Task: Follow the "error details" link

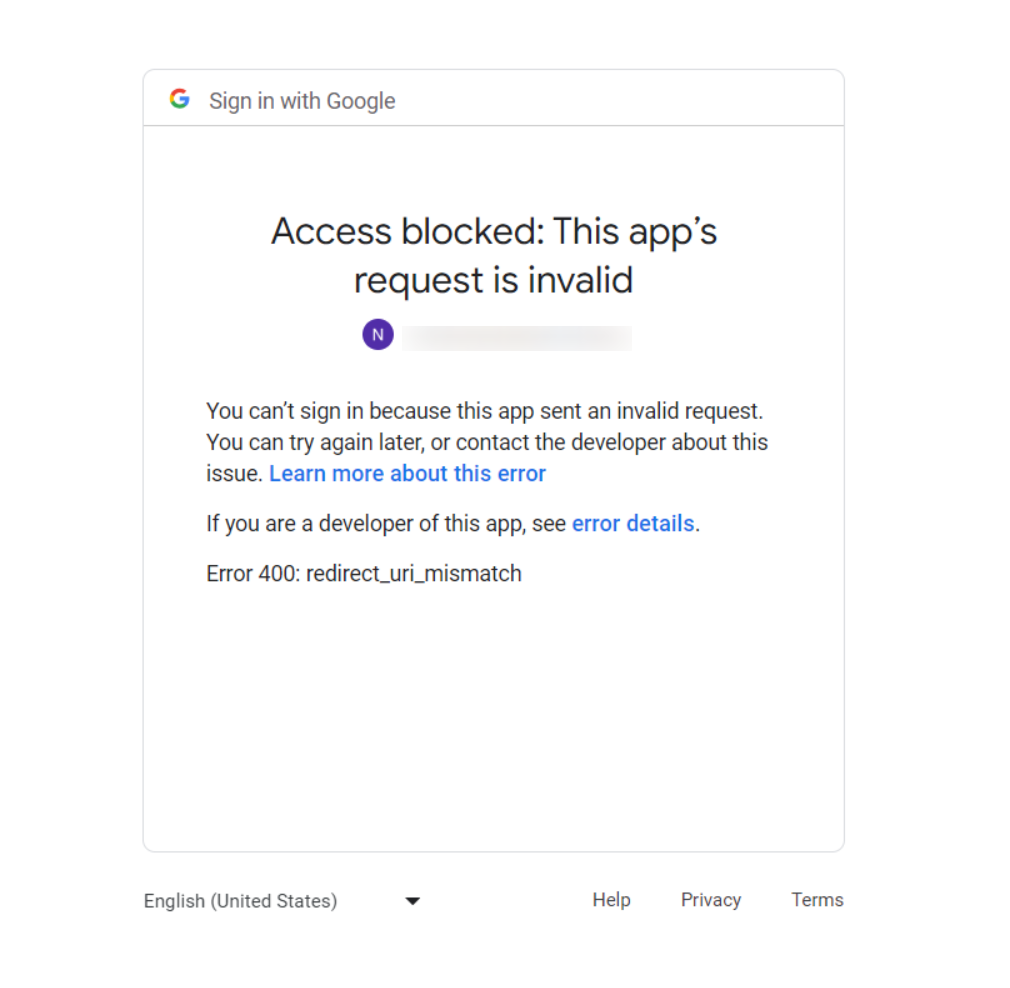Action: tap(632, 524)
